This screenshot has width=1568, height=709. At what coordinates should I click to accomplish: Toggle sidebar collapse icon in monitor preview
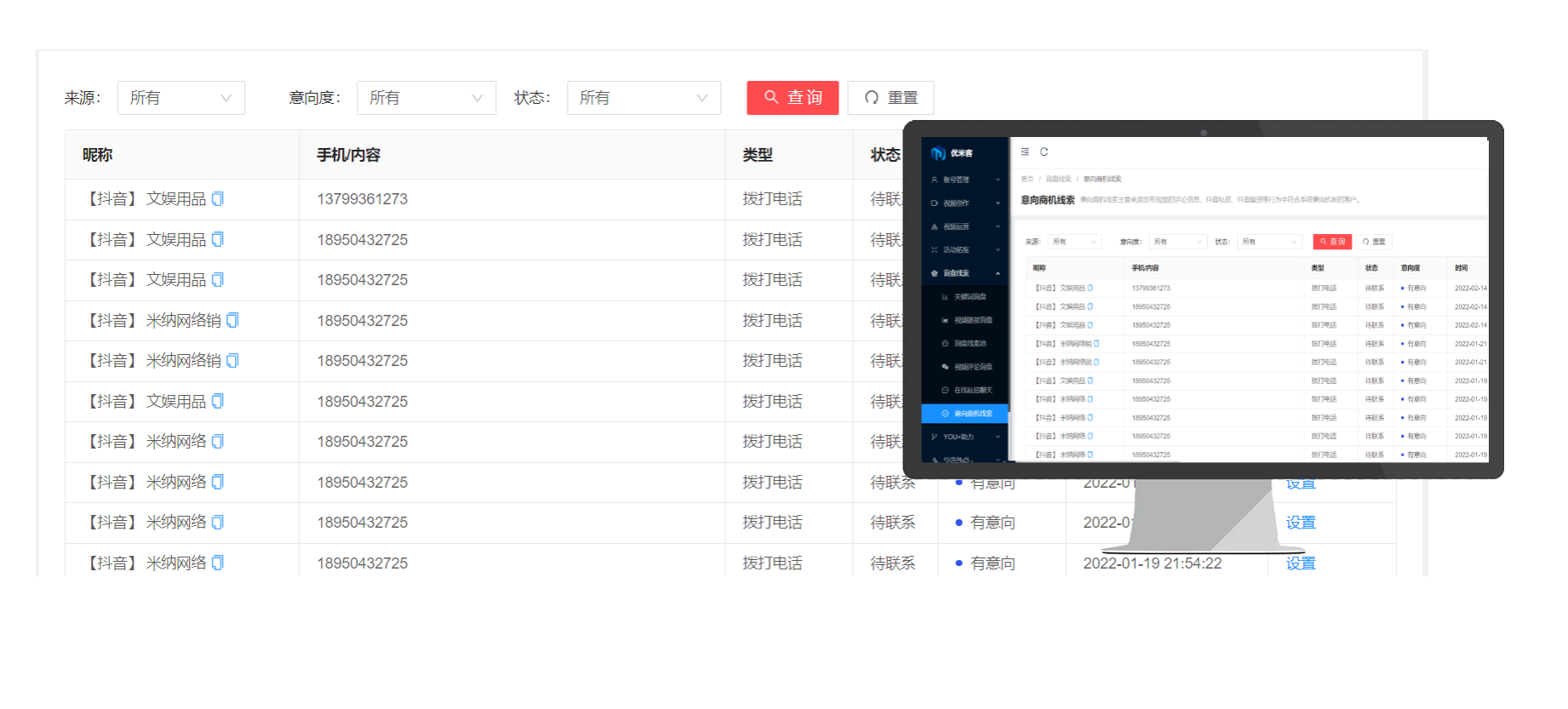(x=1025, y=152)
